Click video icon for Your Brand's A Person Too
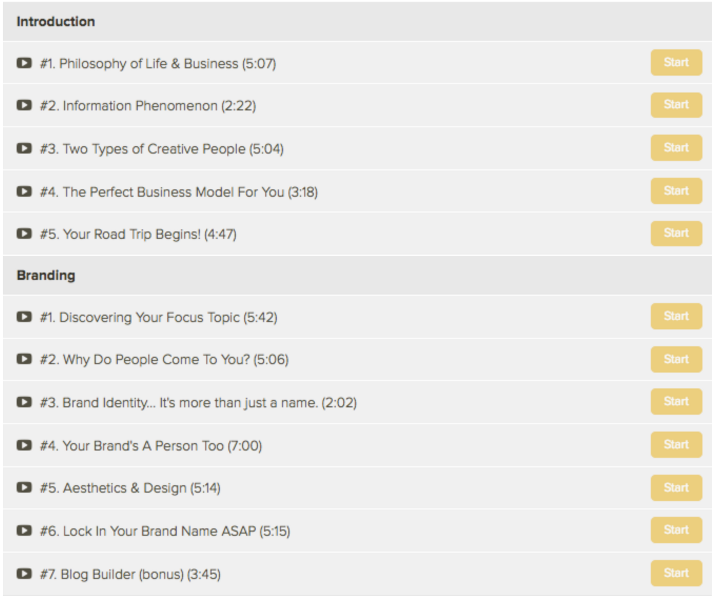 point(24,445)
